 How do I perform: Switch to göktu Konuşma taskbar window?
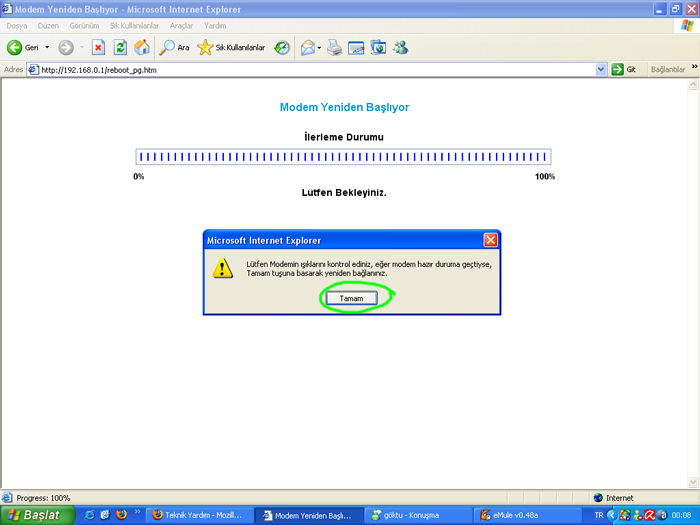tap(418, 515)
